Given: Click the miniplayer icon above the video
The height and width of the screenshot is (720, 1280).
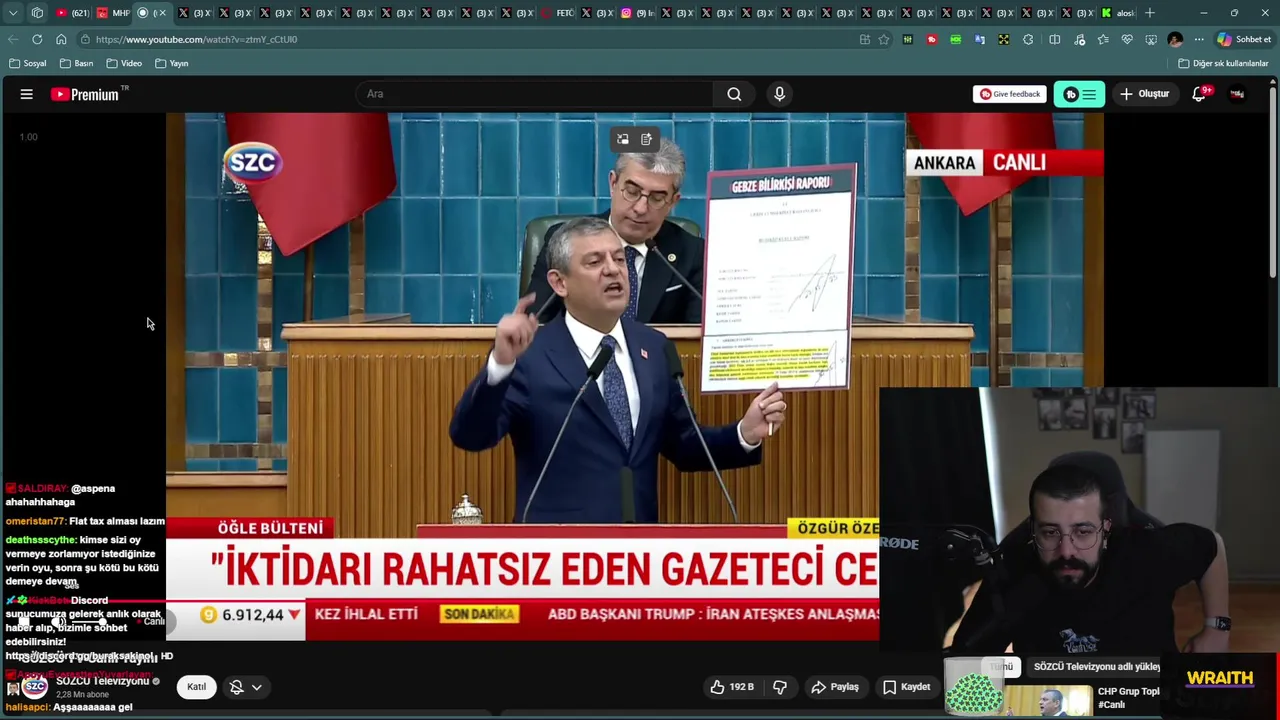Looking at the screenshot, I should click(623, 139).
